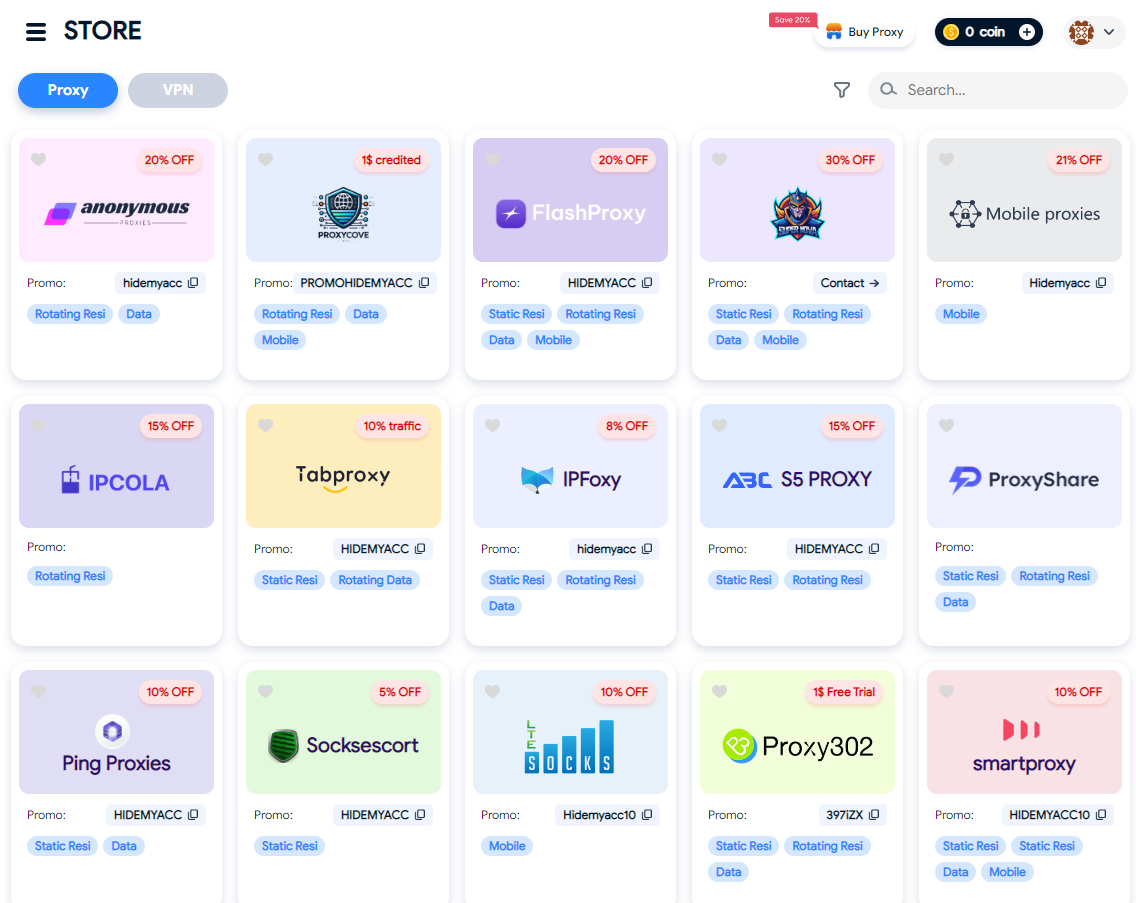This screenshot has width=1136, height=903.
Task: Favorite the LTE Socks card heart
Action: click(x=493, y=691)
